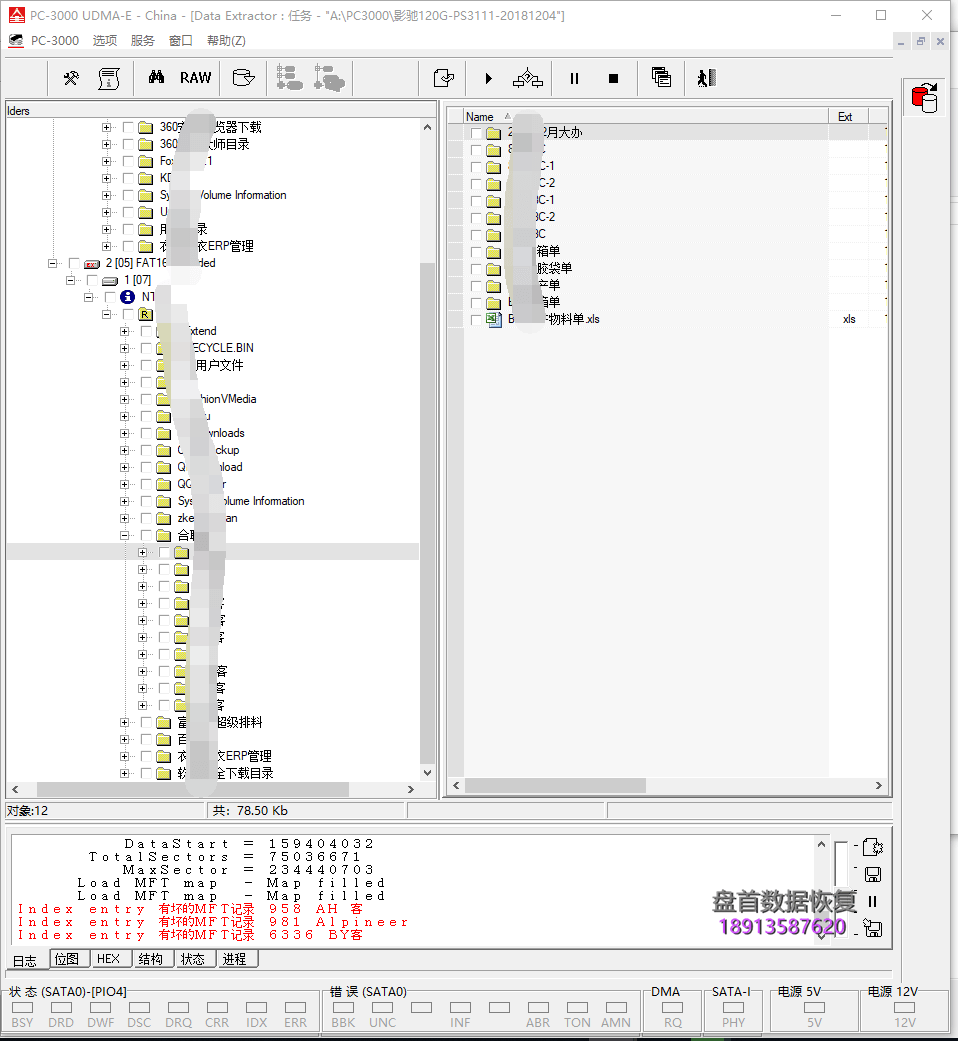Expand the hionVMedia folder node

(124, 399)
